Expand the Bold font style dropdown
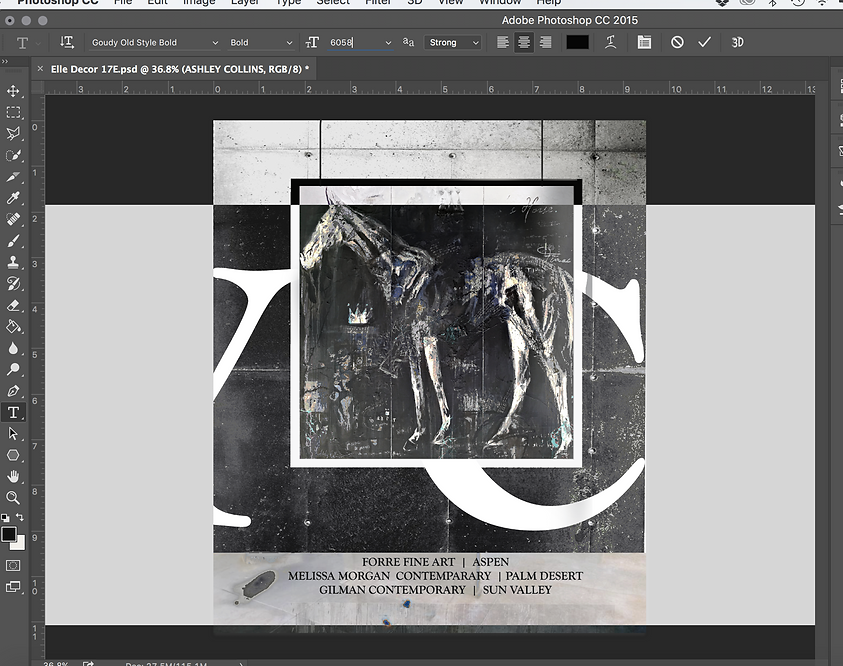 (261, 43)
